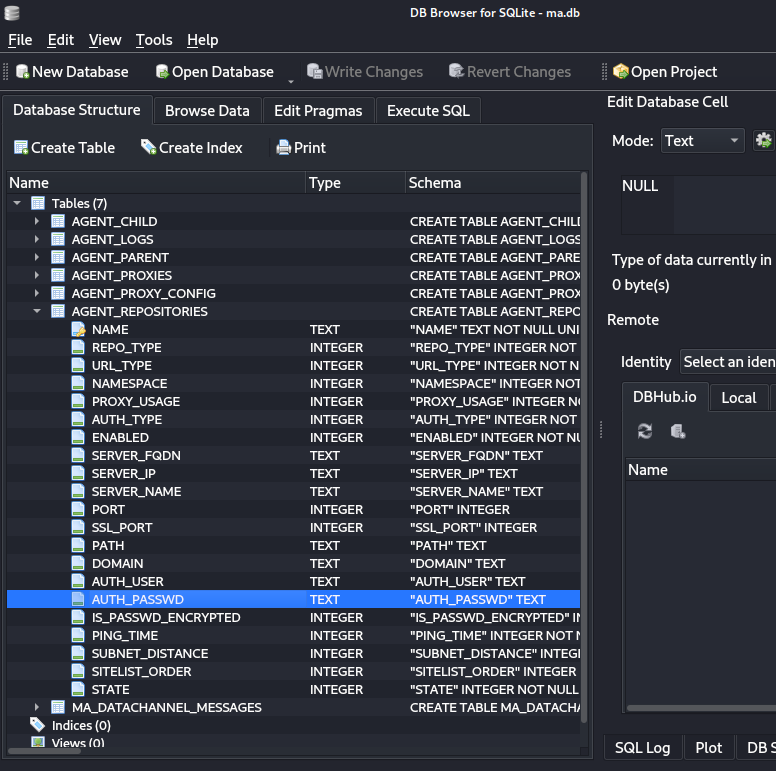Select the AUTH_USER field row

293,581
